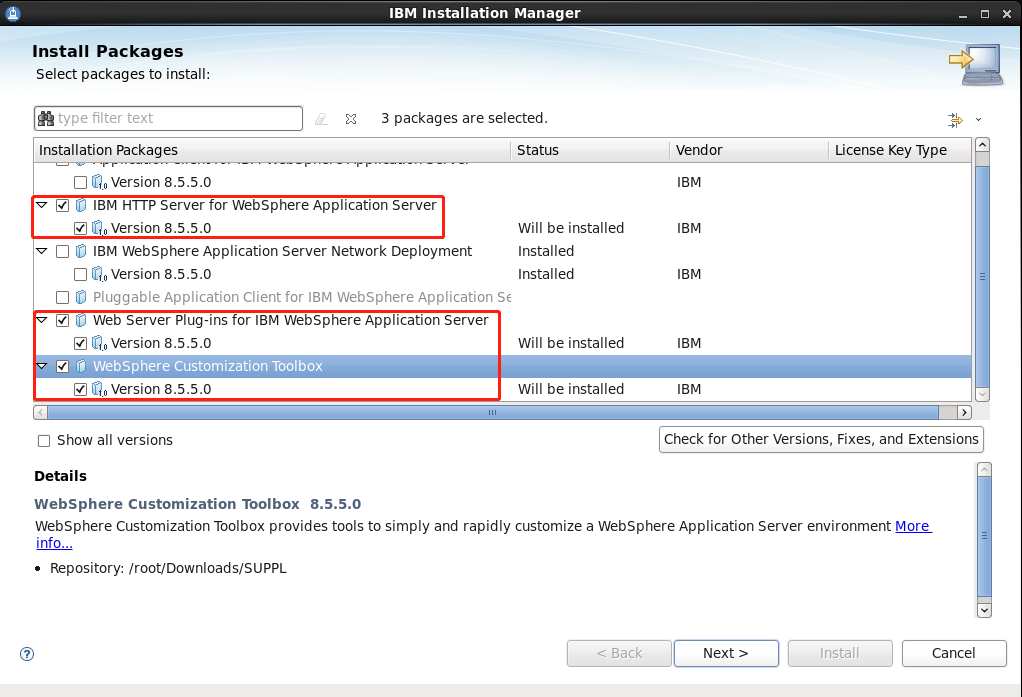Uncheck Version 8.5.5.0 under IBM HTTP Server
This screenshot has width=1022, height=697.
80,228
